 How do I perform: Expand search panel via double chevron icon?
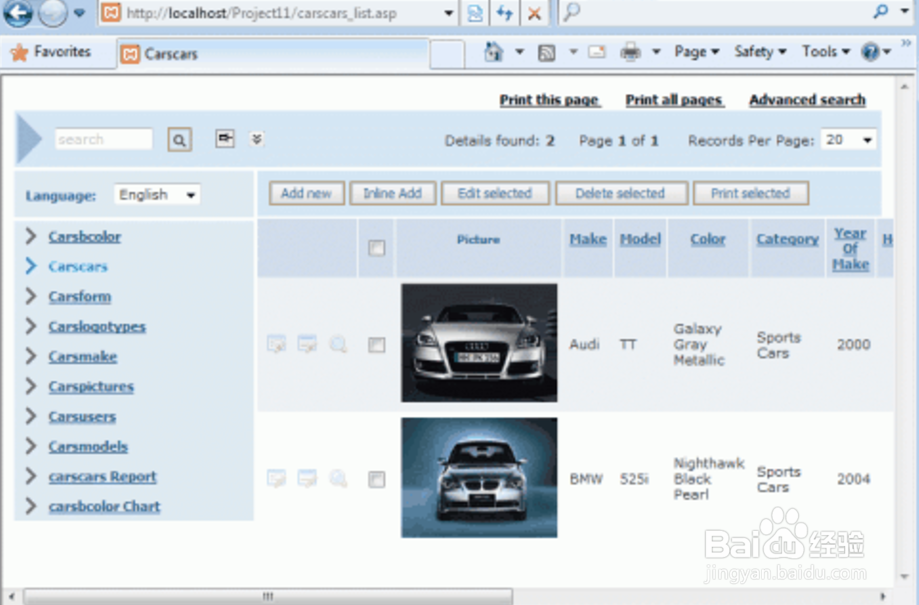(256, 139)
